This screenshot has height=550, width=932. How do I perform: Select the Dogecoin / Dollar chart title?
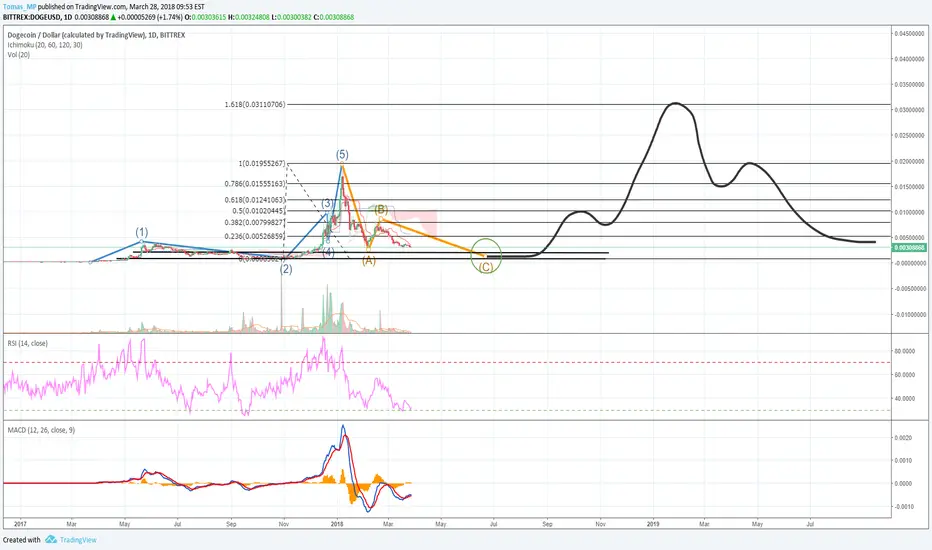click(96, 35)
